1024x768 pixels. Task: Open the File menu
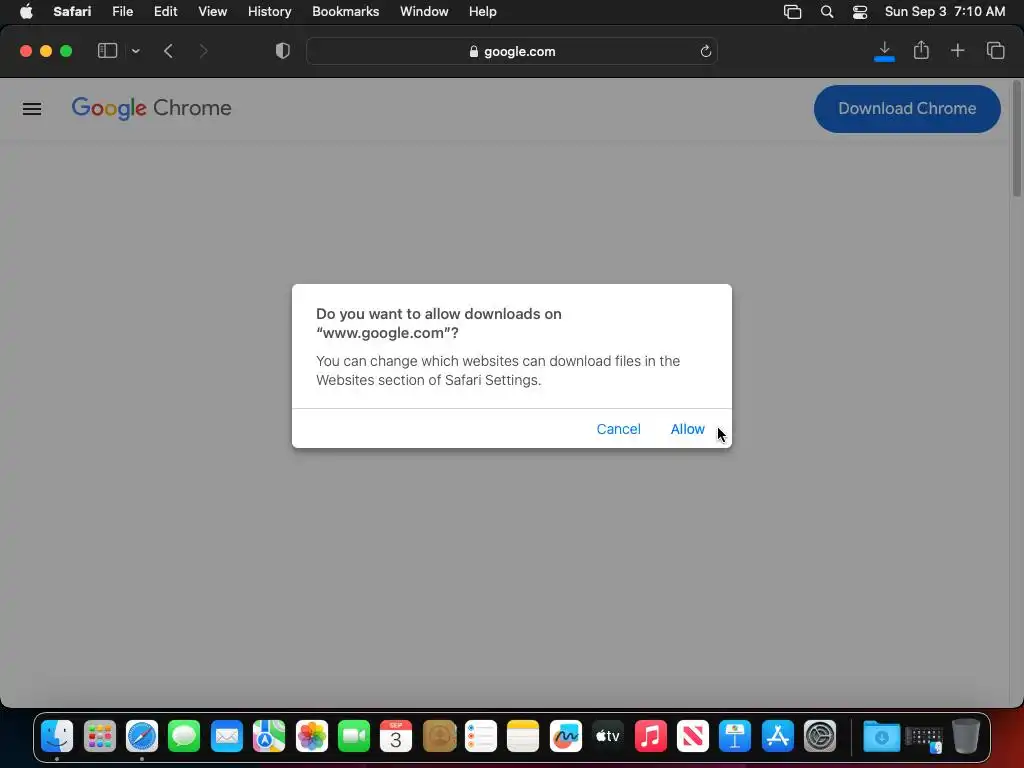(x=122, y=12)
